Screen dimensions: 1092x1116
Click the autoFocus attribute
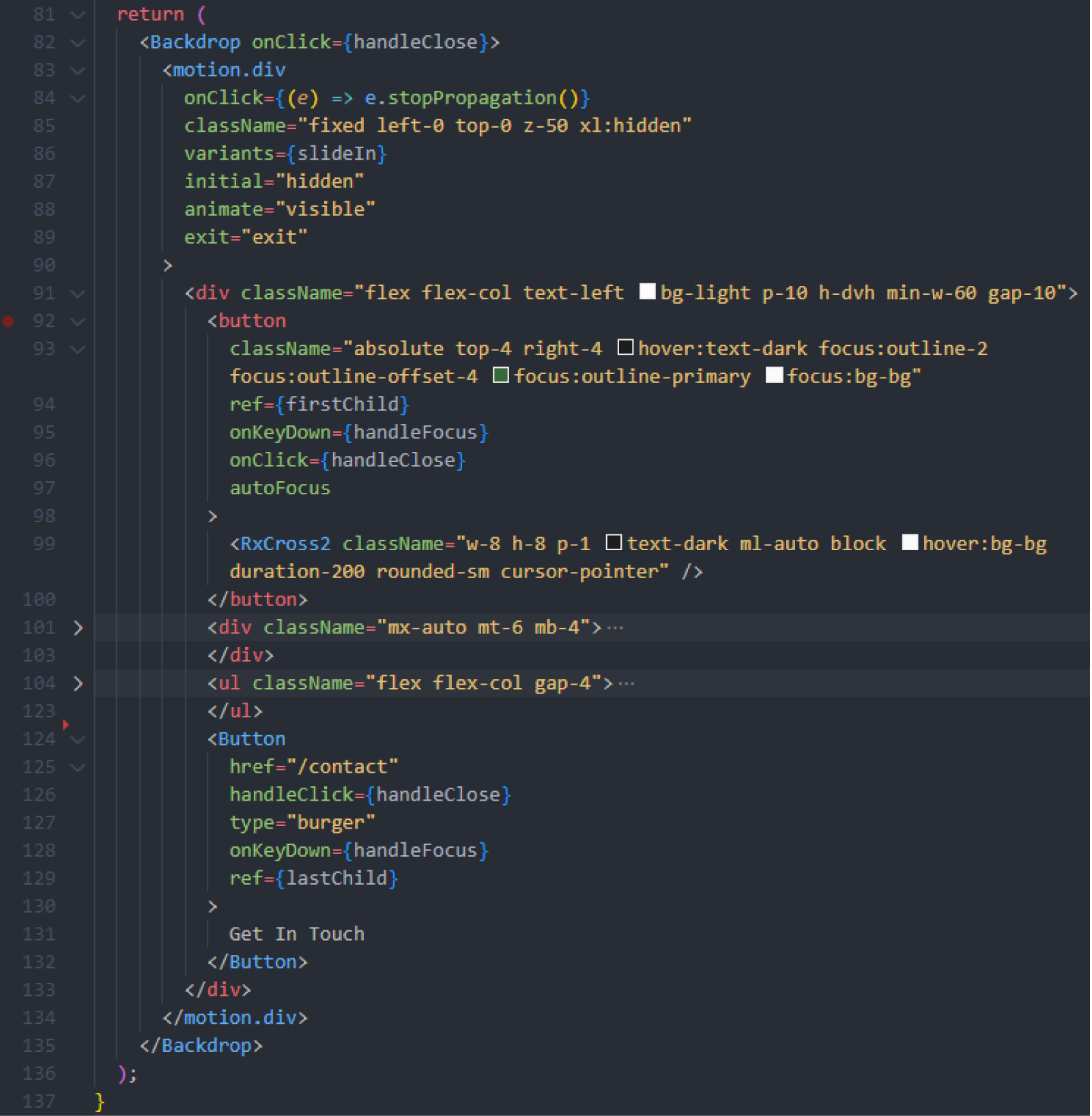coord(280,489)
